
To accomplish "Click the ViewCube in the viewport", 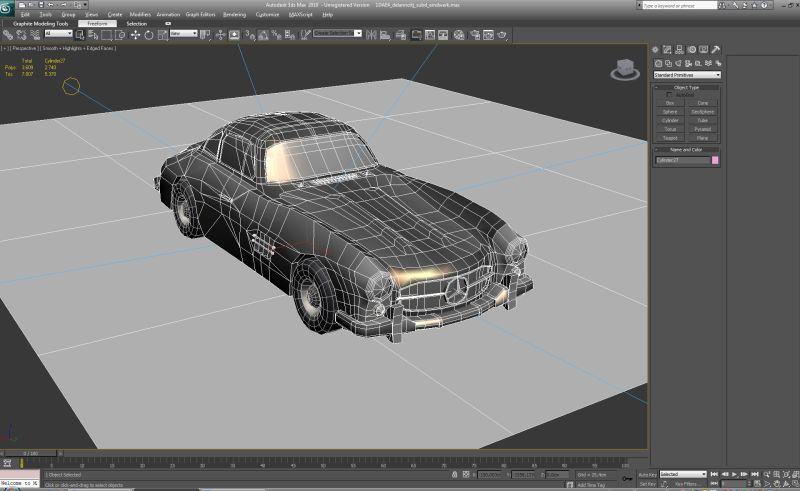I will (625, 69).
